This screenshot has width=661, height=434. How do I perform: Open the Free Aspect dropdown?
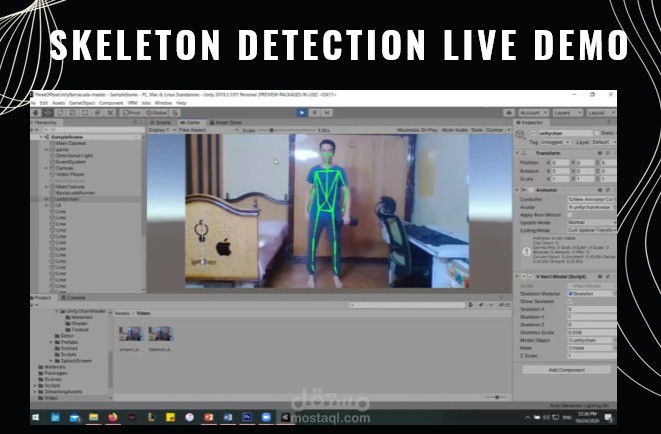pos(209,130)
